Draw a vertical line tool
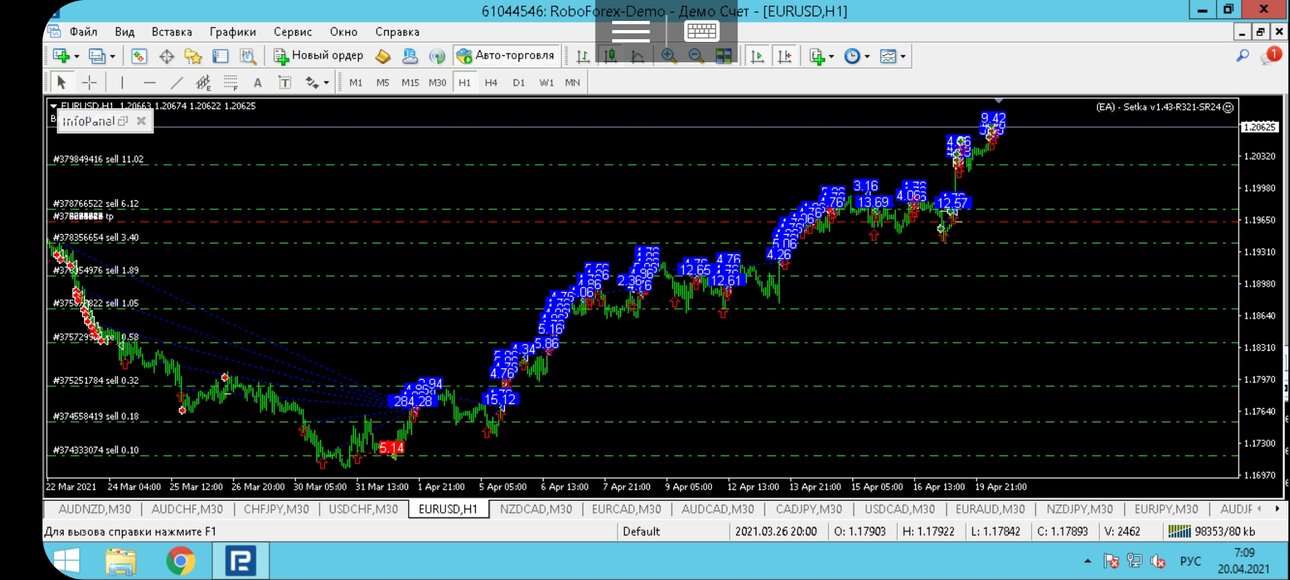The width and height of the screenshot is (1290, 580). tap(122, 82)
